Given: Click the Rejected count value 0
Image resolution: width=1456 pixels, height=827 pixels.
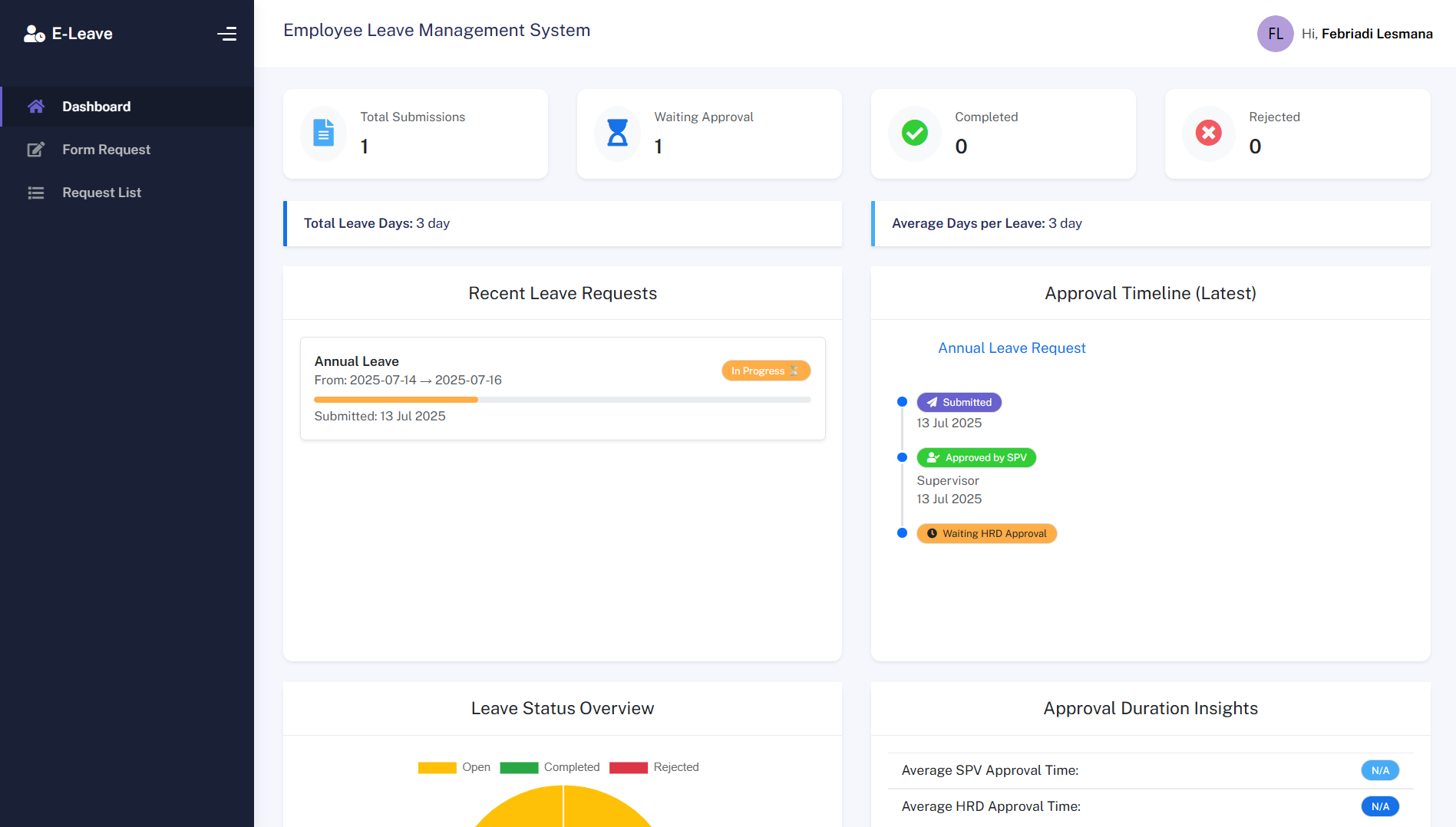Looking at the screenshot, I should 1255,147.
